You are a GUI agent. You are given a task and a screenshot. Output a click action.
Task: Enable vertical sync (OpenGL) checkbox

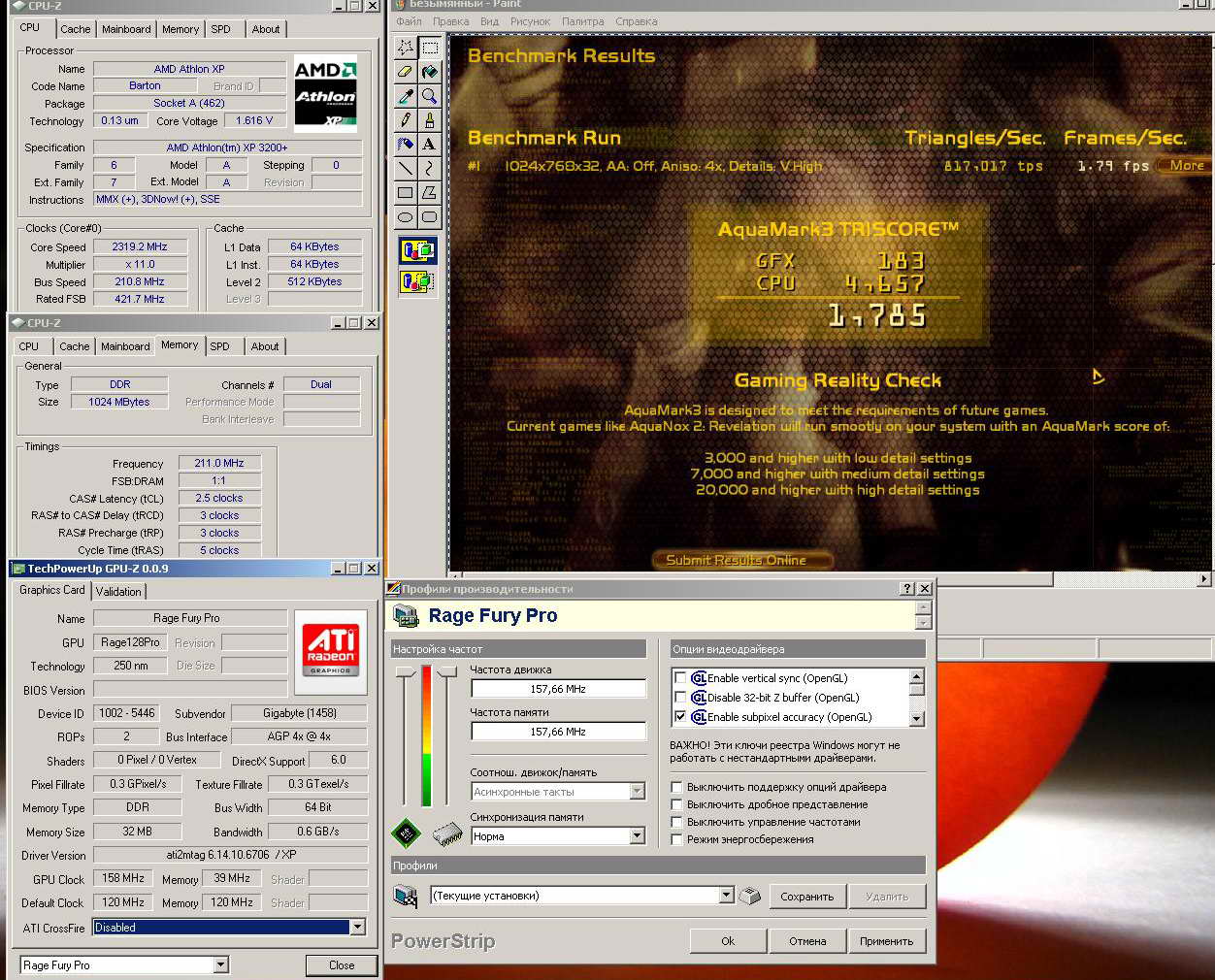[680, 678]
